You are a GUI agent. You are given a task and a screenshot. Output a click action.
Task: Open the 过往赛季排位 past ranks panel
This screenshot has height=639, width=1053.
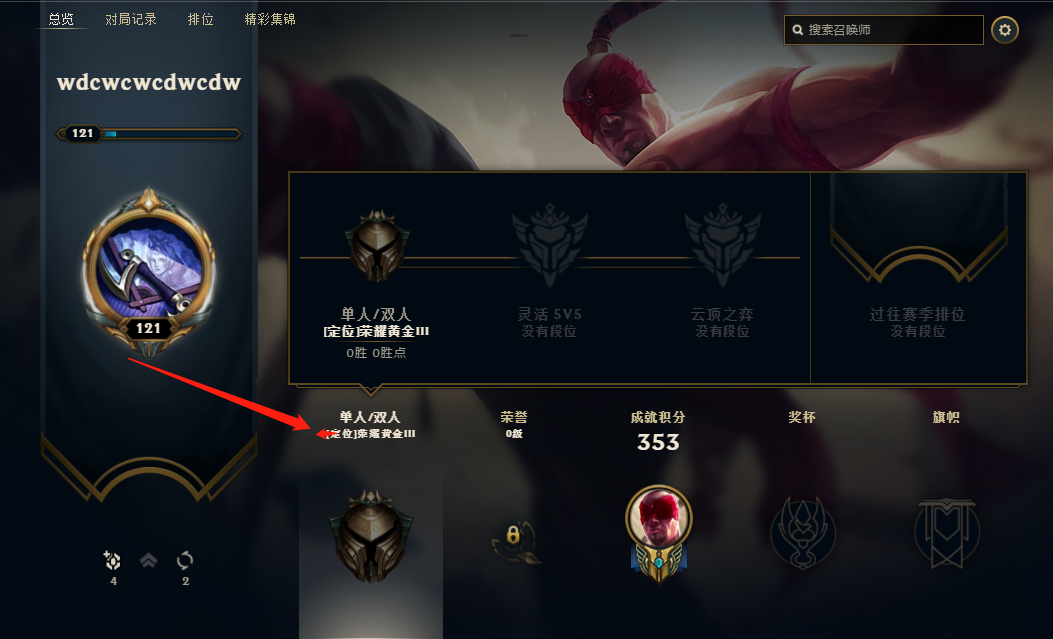coord(918,278)
